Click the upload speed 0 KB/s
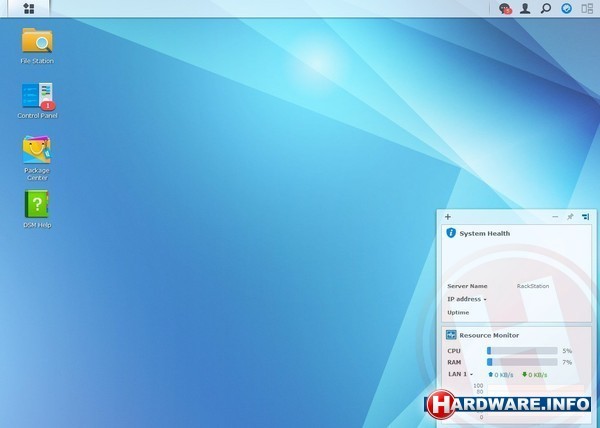The width and height of the screenshot is (600, 428). tap(501, 375)
